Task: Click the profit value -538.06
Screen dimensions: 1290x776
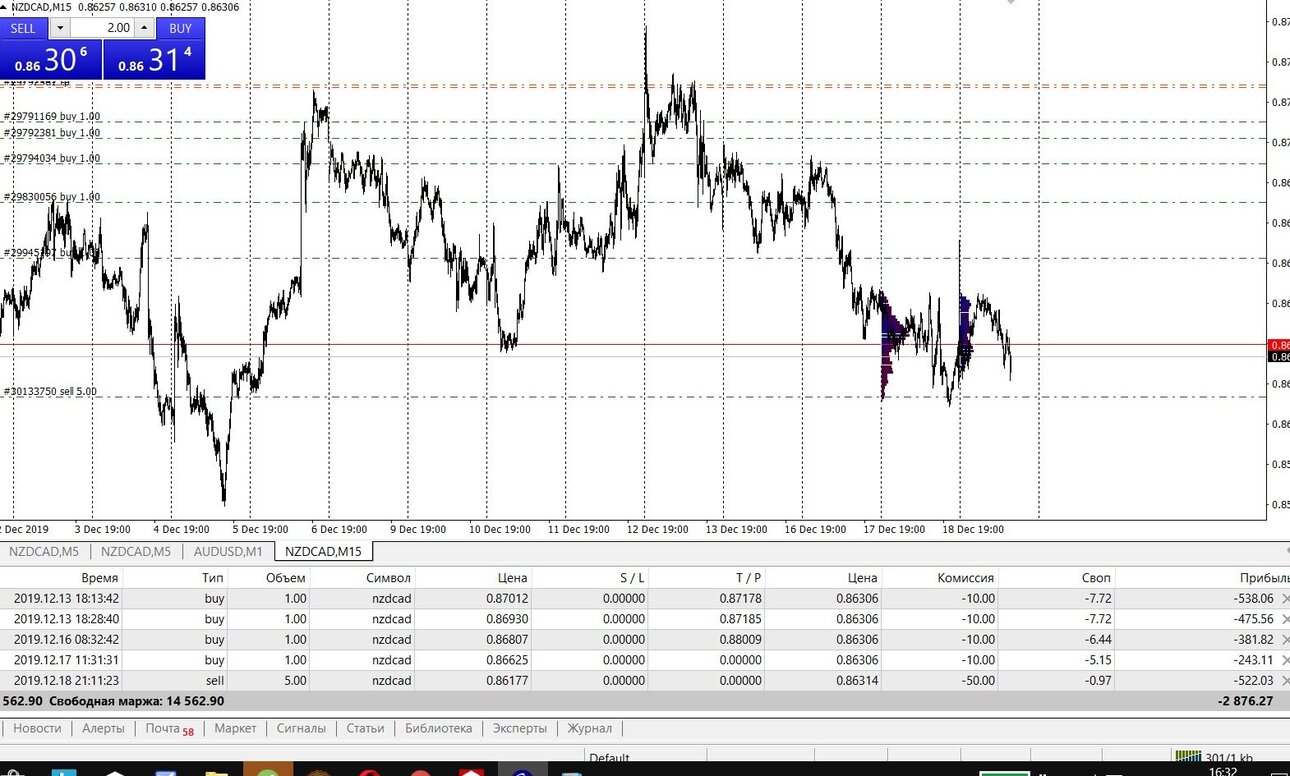Action: coord(1253,598)
